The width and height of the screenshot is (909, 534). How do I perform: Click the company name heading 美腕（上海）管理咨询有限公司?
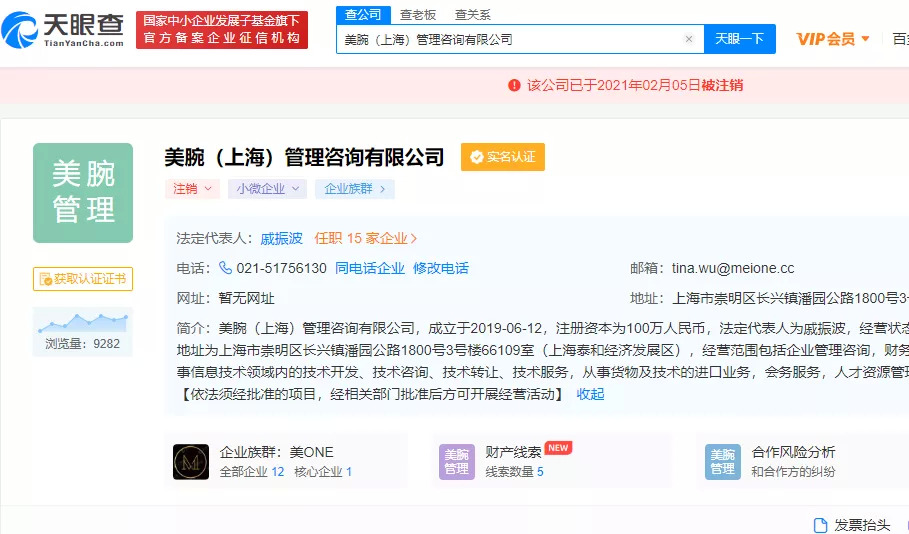coord(304,157)
